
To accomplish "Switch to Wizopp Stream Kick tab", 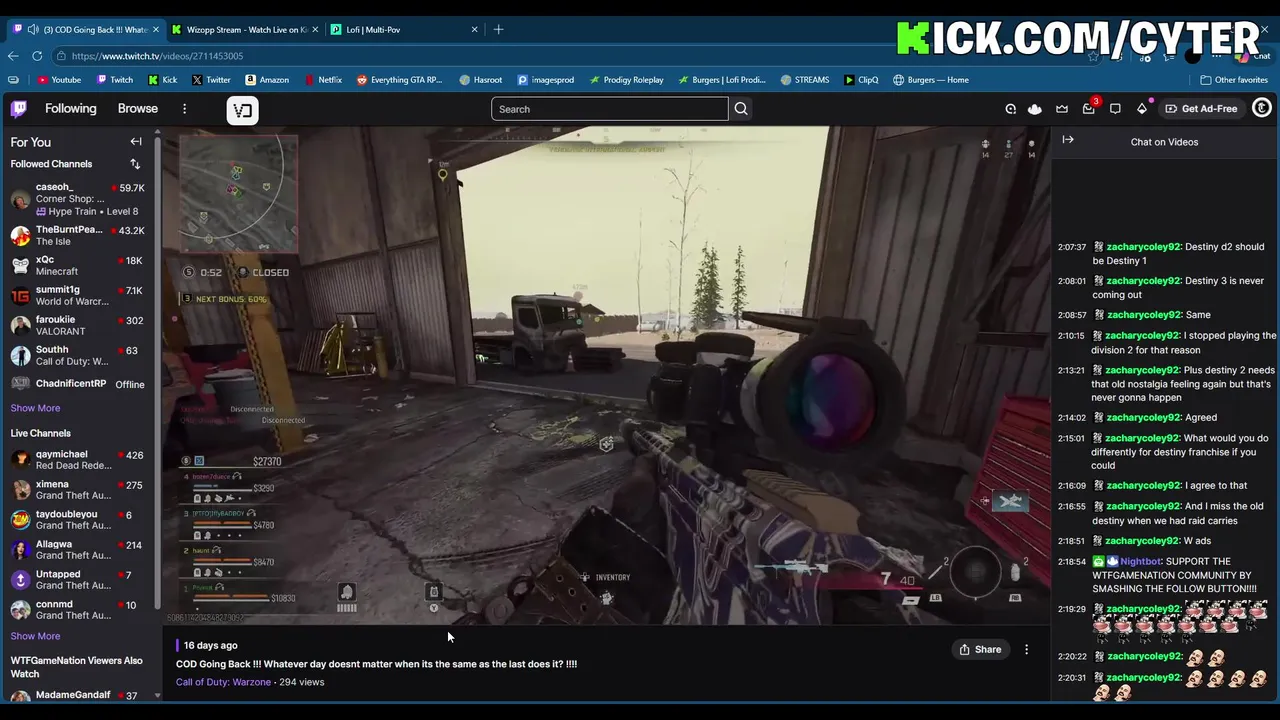I will [245, 29].
